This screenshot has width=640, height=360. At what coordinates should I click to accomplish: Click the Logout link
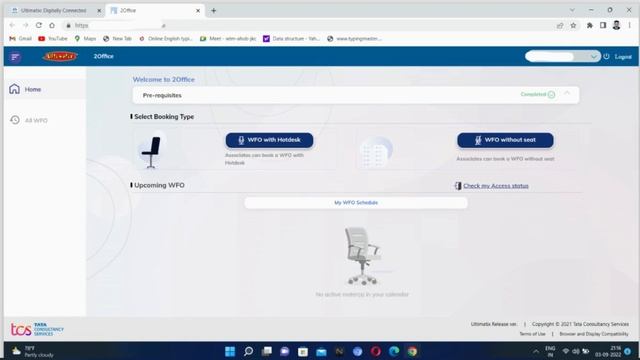click(x=623, y=57)
